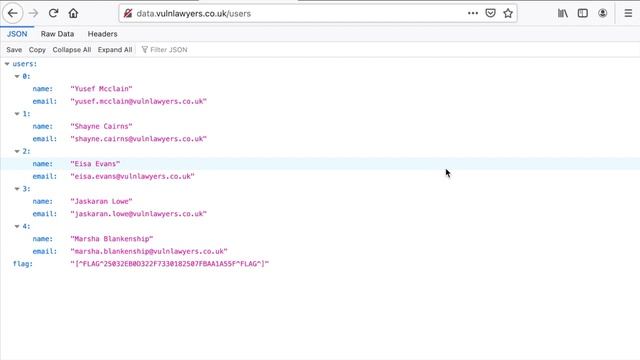The image size is (640, 360).
Task: Click the "flag:" key label
Action: point(23,264)
